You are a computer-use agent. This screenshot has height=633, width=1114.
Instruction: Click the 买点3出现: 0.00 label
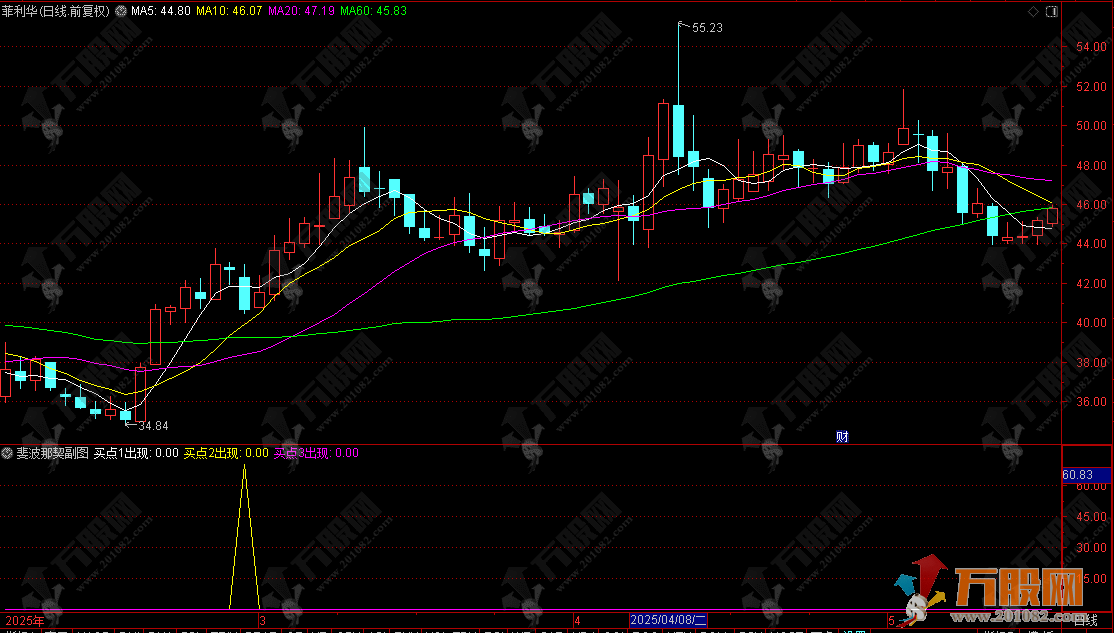coord(316,453)
